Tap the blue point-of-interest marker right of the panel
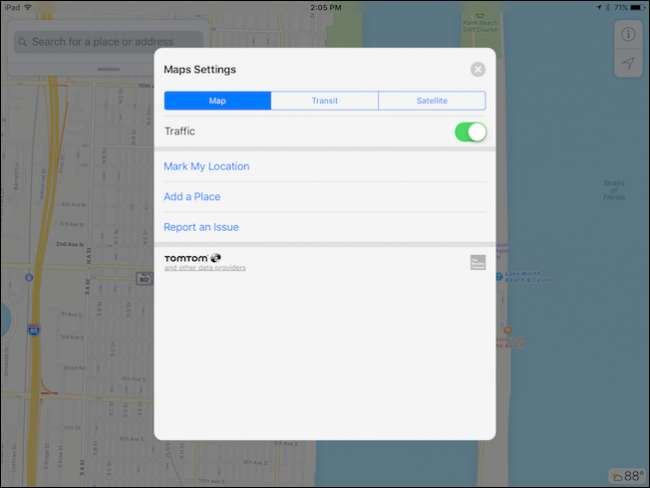 point(500,276)
